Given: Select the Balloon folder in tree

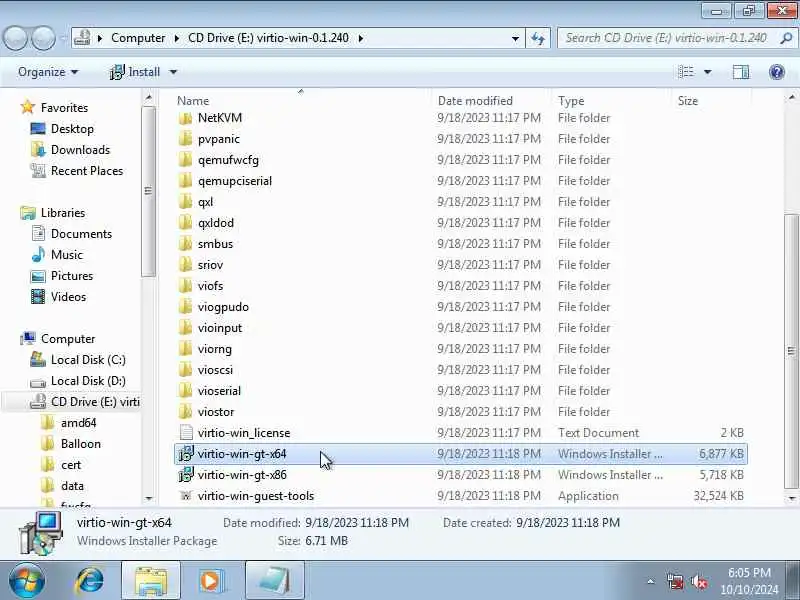Looking at the screenshot, I should pos(81,443).
